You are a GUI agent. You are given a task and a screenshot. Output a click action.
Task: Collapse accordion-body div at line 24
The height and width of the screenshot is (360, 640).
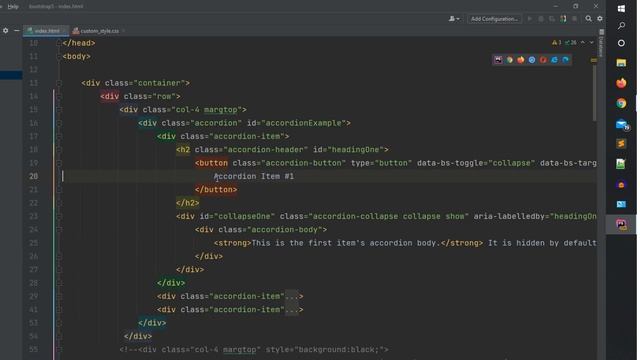tap(59, 230)
